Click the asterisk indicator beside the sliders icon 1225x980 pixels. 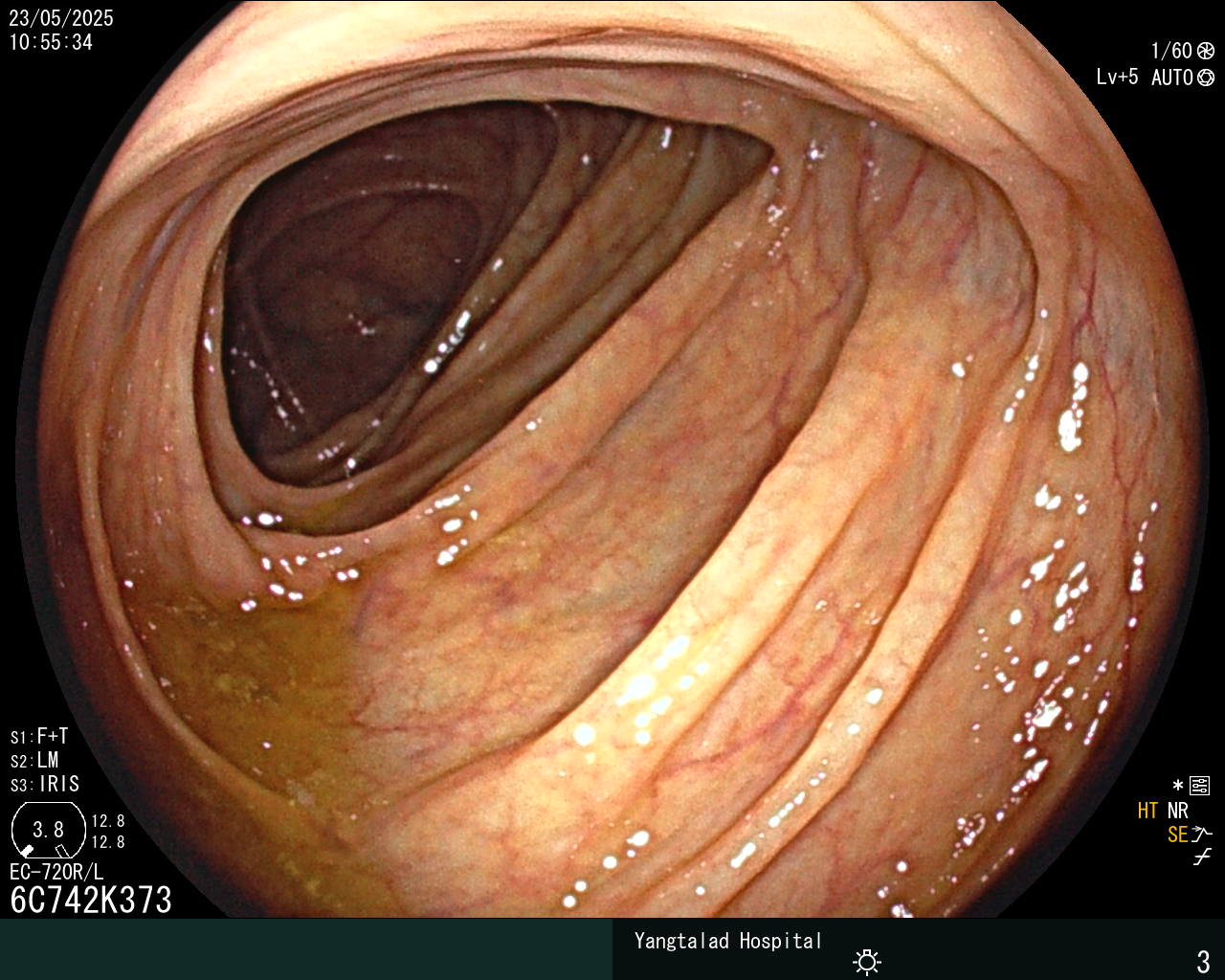pyautogui.click(x=1178, y=787)
